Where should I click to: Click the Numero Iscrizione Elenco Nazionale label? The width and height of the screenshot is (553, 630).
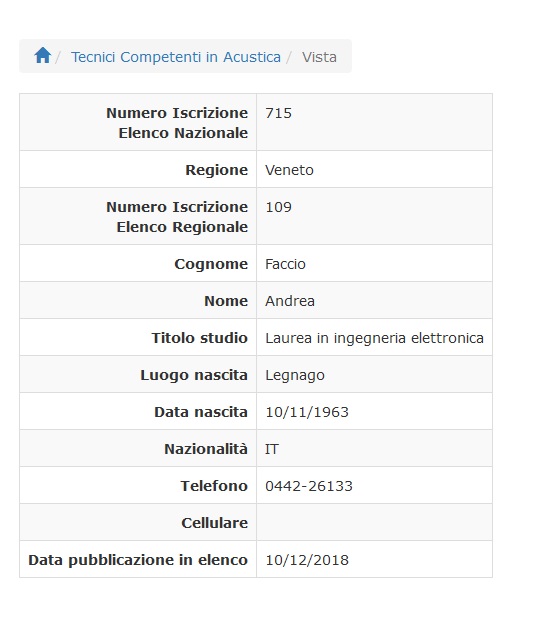[177, 123]
